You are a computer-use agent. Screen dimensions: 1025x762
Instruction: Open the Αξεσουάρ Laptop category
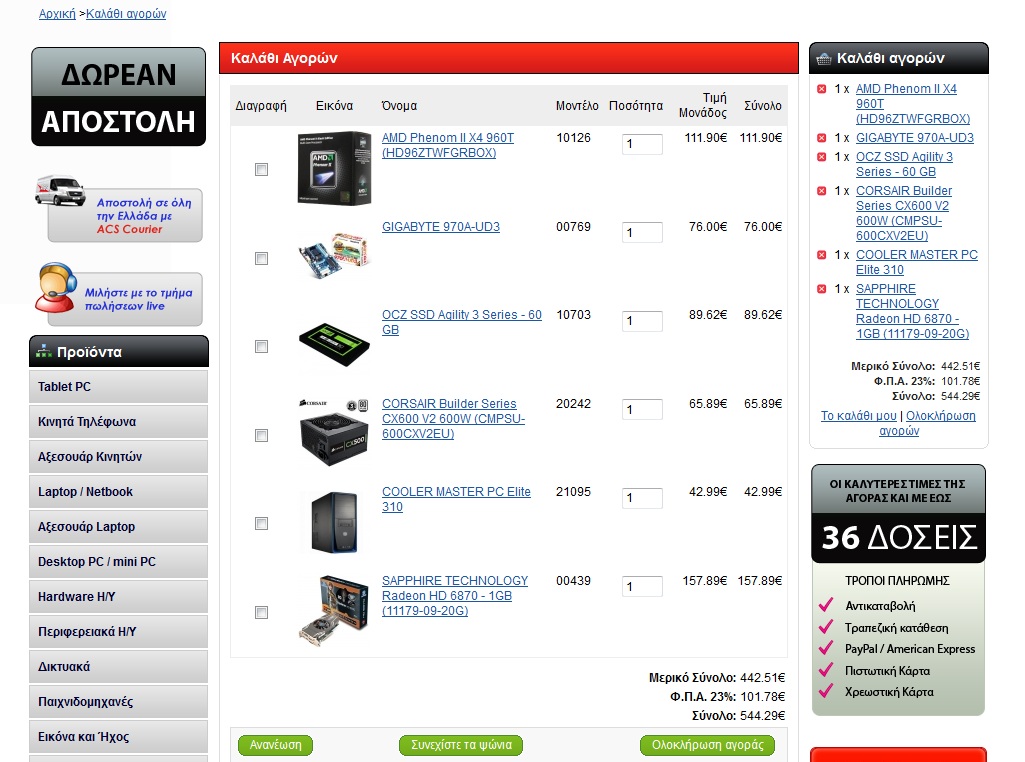click(x=118, y=527)
